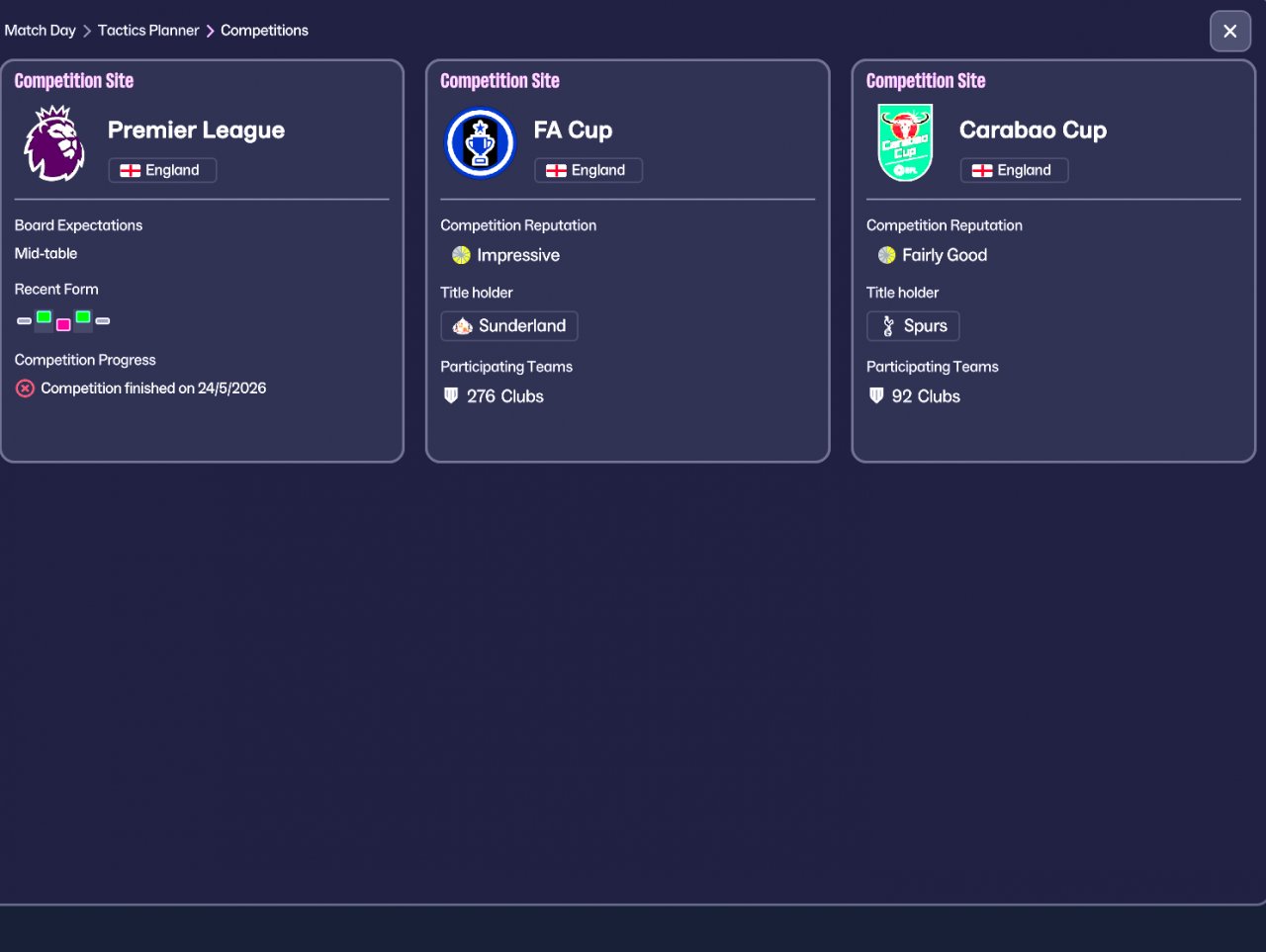This screenshot has width=1266, height=952.
Task: Click the red competition finished status icon
Action: tap(25, 389)
